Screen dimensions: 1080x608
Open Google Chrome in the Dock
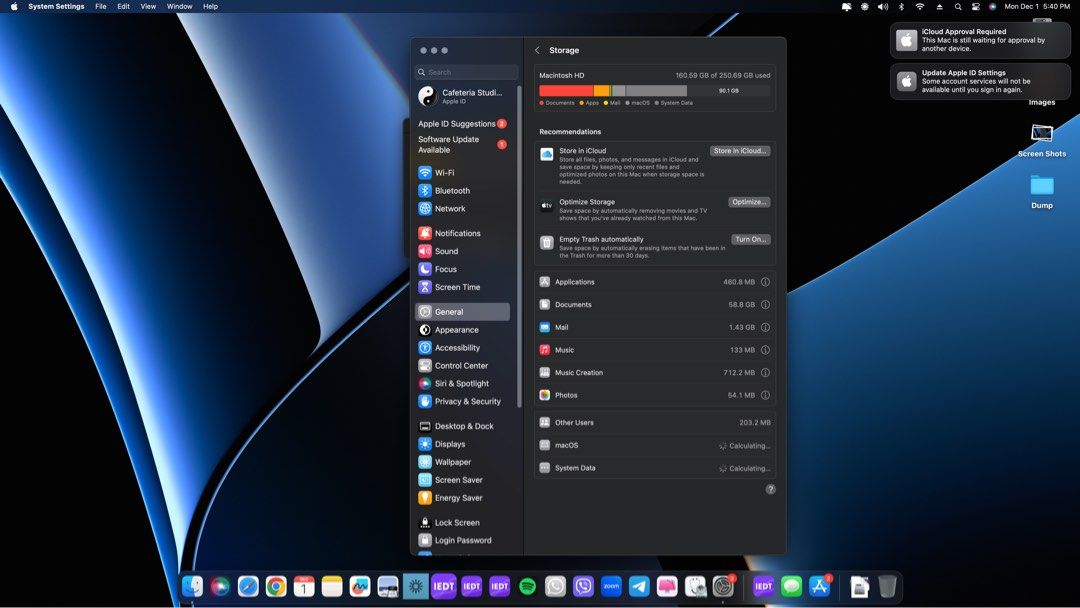pos(276,587)
